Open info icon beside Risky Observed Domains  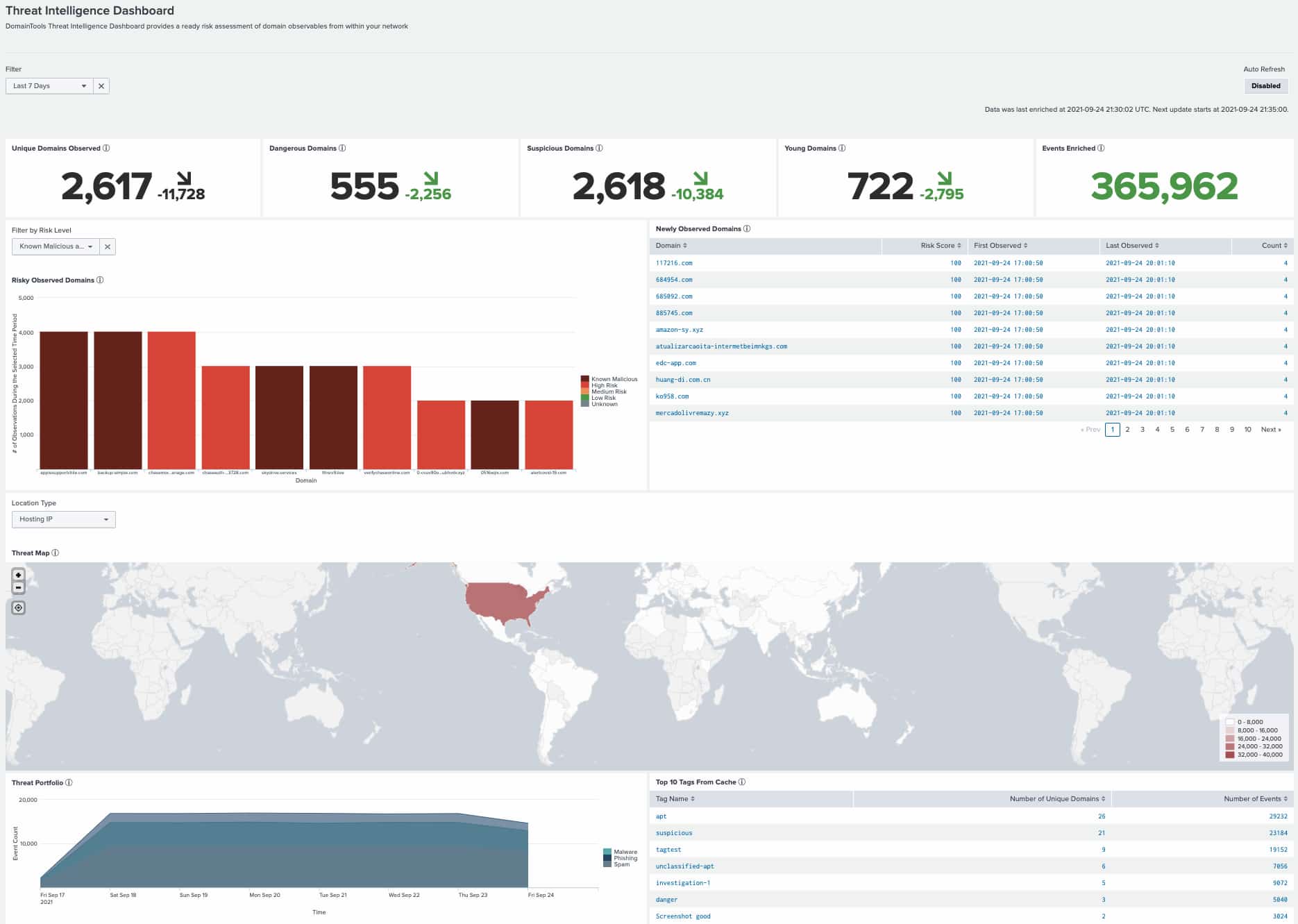point(100,280)
